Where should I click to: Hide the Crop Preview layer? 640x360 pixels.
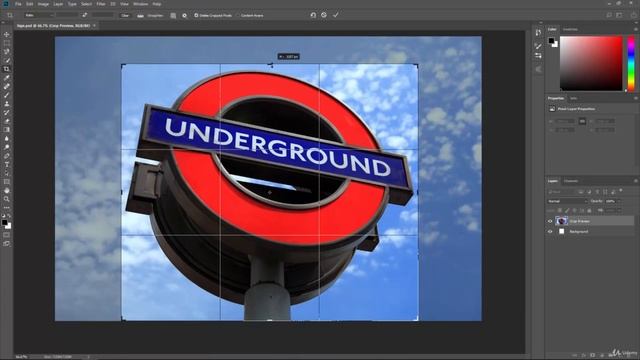point(550,221)
